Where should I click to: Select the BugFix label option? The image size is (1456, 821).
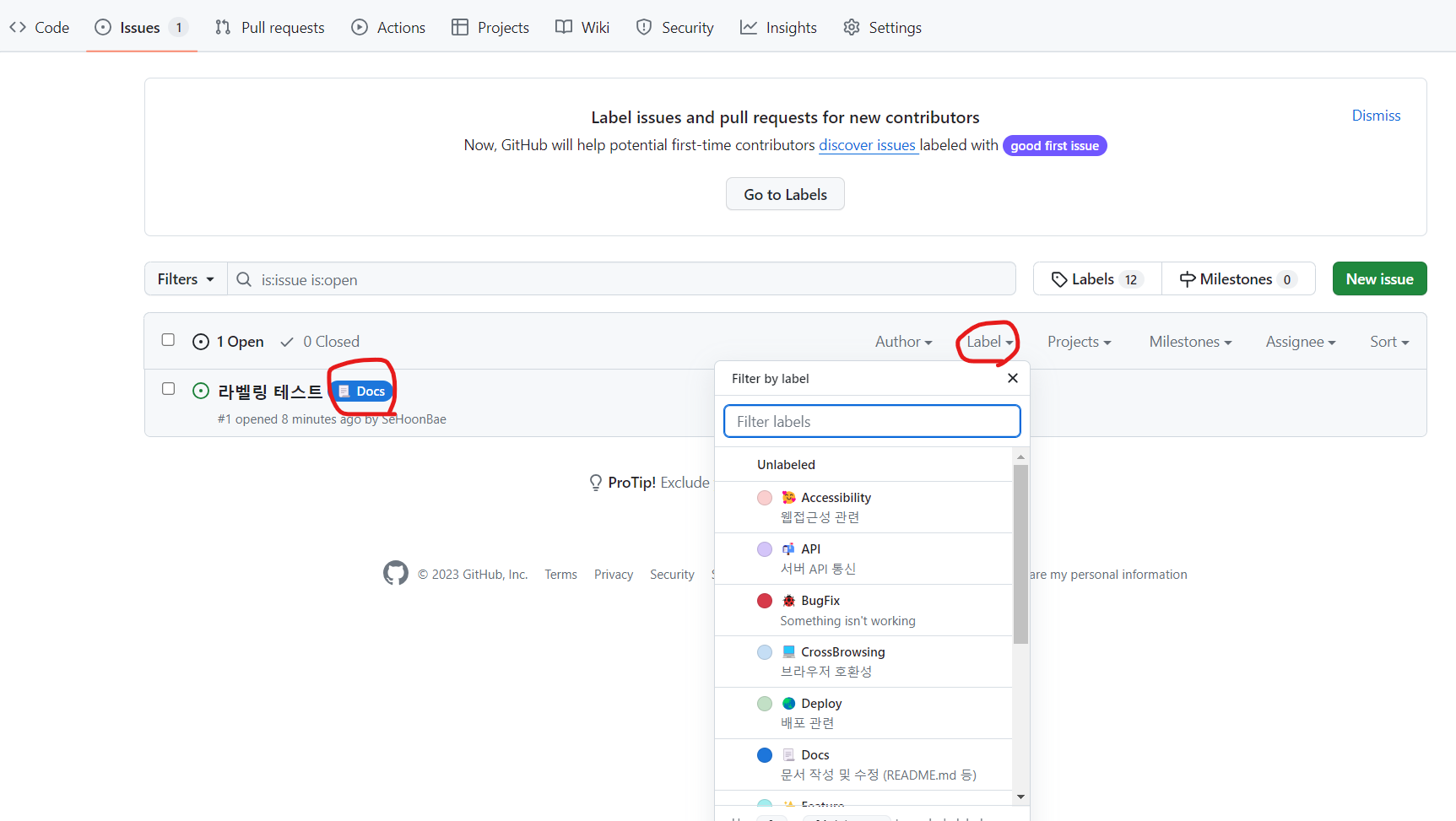pos(863,610)
